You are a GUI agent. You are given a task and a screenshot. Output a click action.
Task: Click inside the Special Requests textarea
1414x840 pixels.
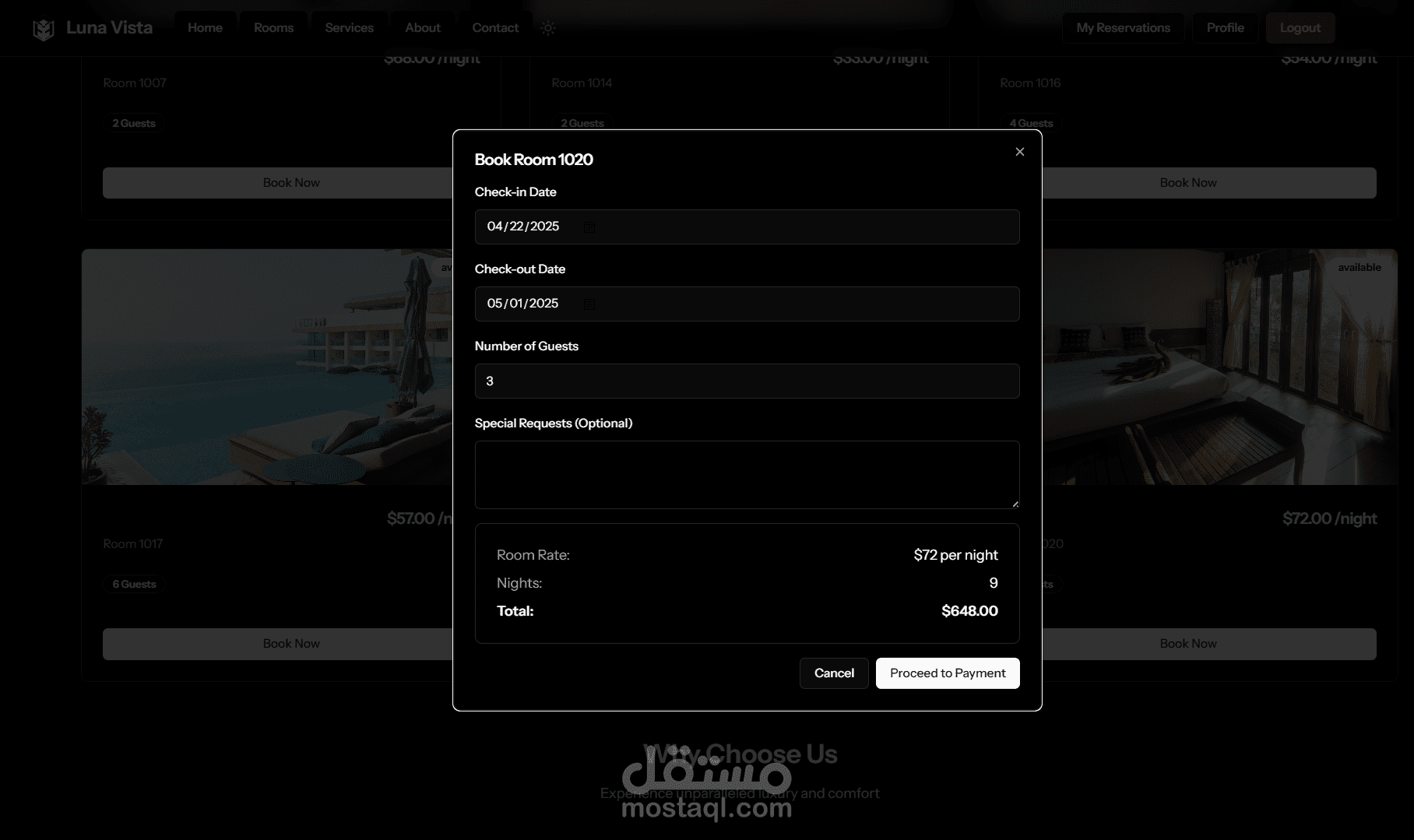747,475
